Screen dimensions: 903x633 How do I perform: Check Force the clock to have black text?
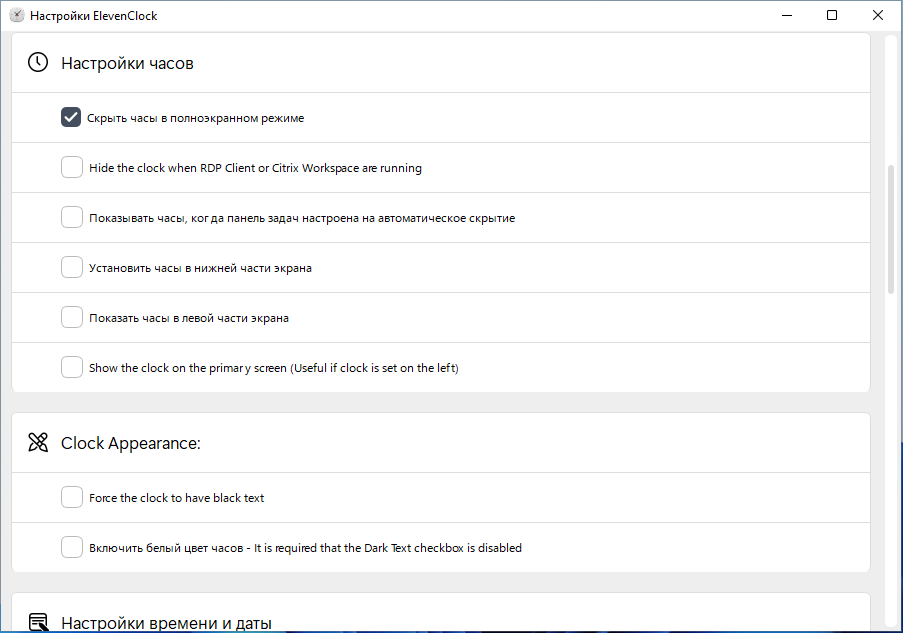[x=72, y=497]
